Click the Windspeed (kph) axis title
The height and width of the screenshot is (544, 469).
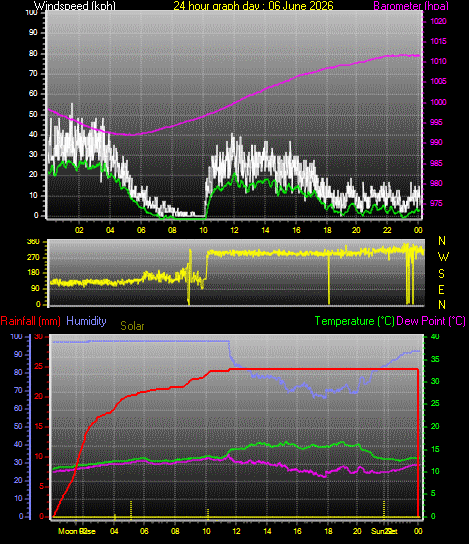tap(75, 6)
